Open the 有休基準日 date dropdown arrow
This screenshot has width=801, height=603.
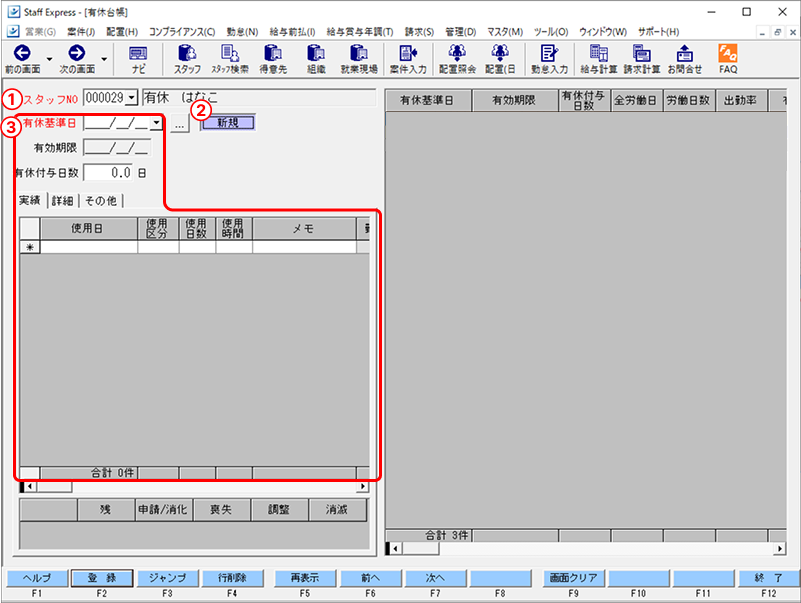[156, 123]
